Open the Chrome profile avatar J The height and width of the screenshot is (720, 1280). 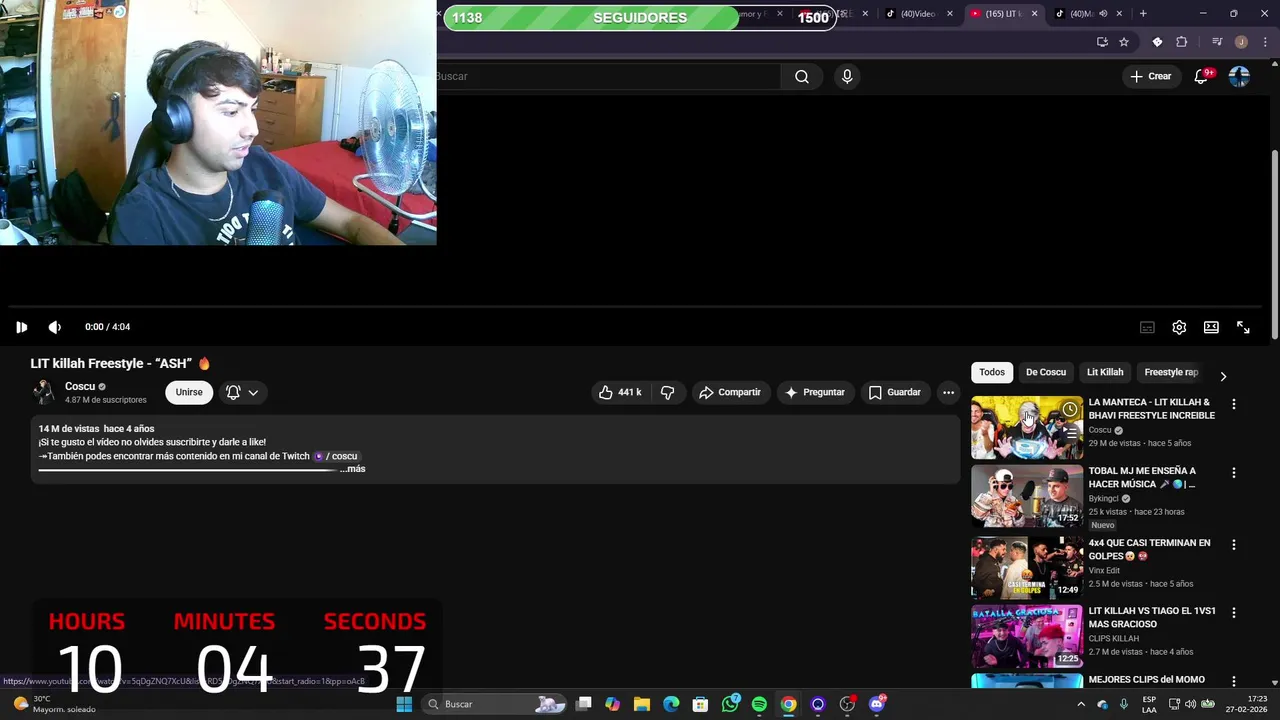coord(1241,42)
